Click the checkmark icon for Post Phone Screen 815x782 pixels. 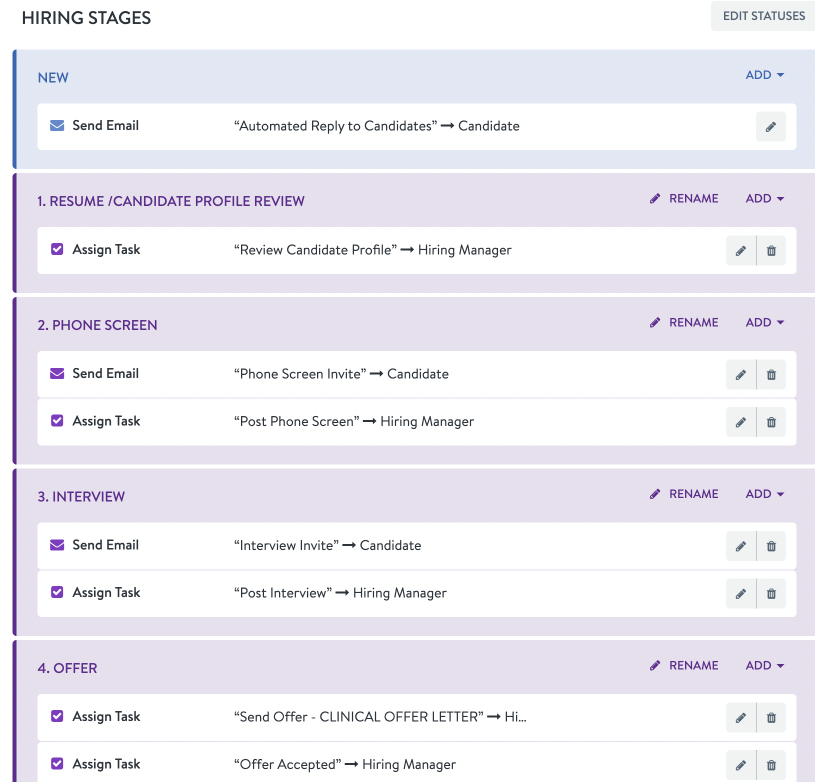pyautogui.click(x=57, y=420)
